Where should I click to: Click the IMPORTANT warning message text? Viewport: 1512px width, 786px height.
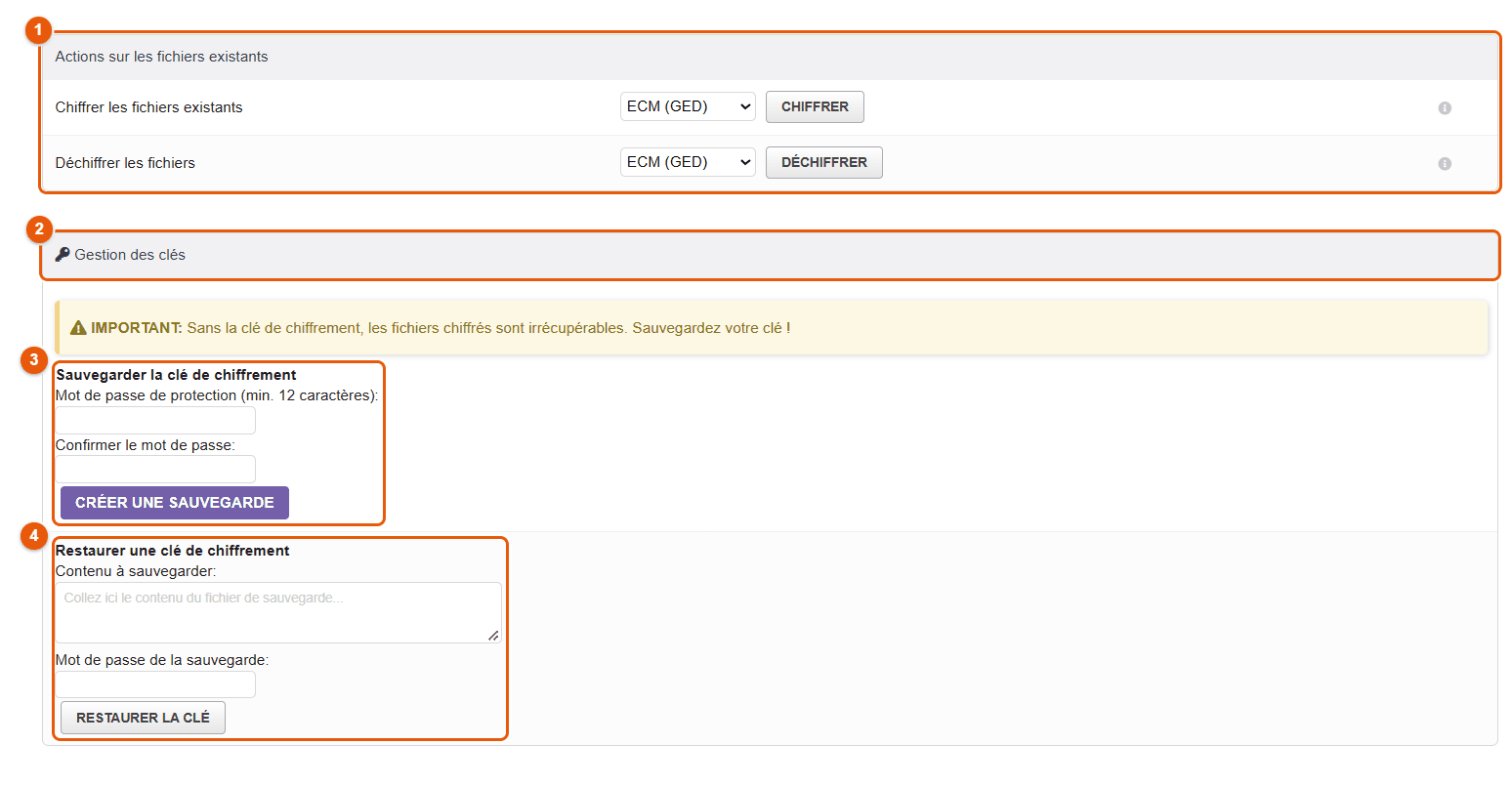pyautogui.click(x=441, y=327)
